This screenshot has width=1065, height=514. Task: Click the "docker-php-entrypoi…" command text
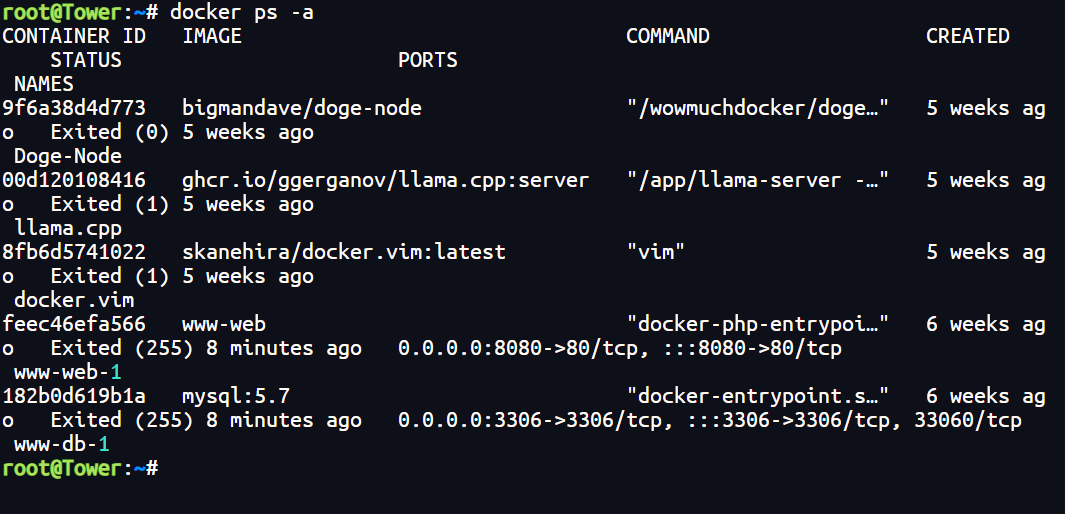pyautogui.click(x=758, y=325)
